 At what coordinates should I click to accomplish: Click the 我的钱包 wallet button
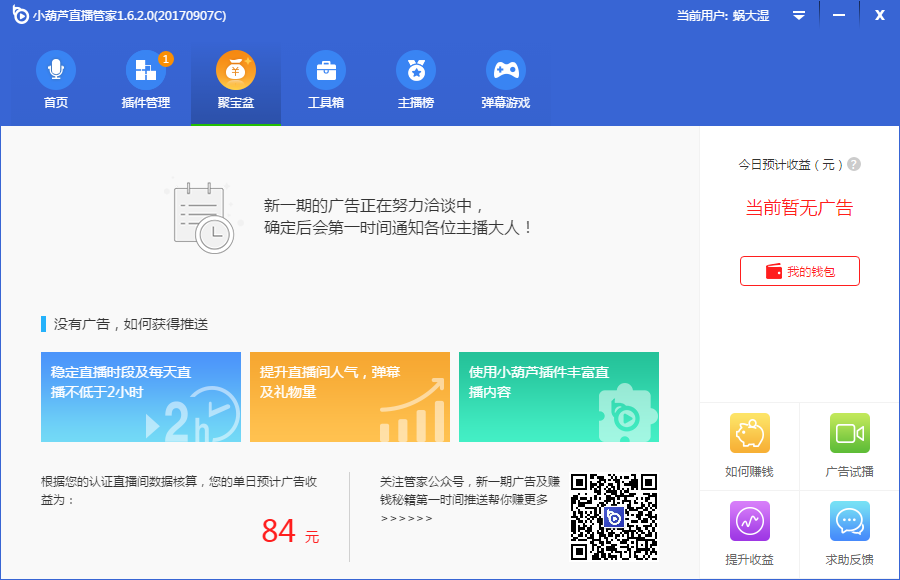tap(799, 271)
